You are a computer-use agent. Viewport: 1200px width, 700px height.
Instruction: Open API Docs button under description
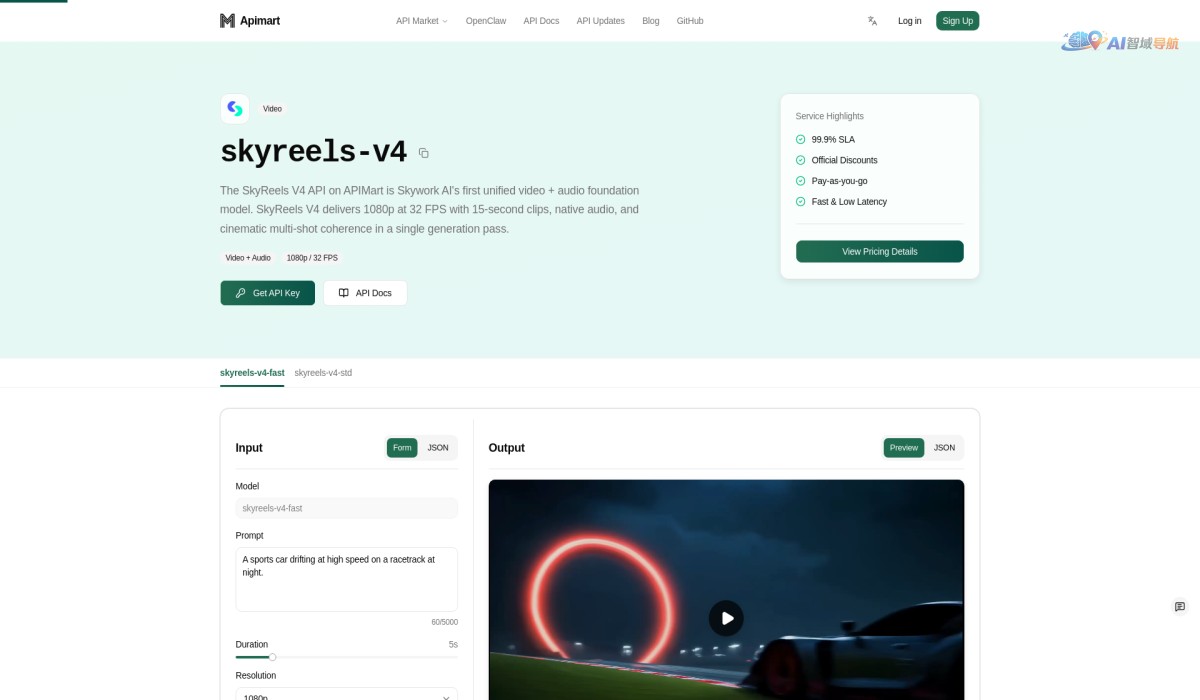pyautogui.click(x=365, y=293)
